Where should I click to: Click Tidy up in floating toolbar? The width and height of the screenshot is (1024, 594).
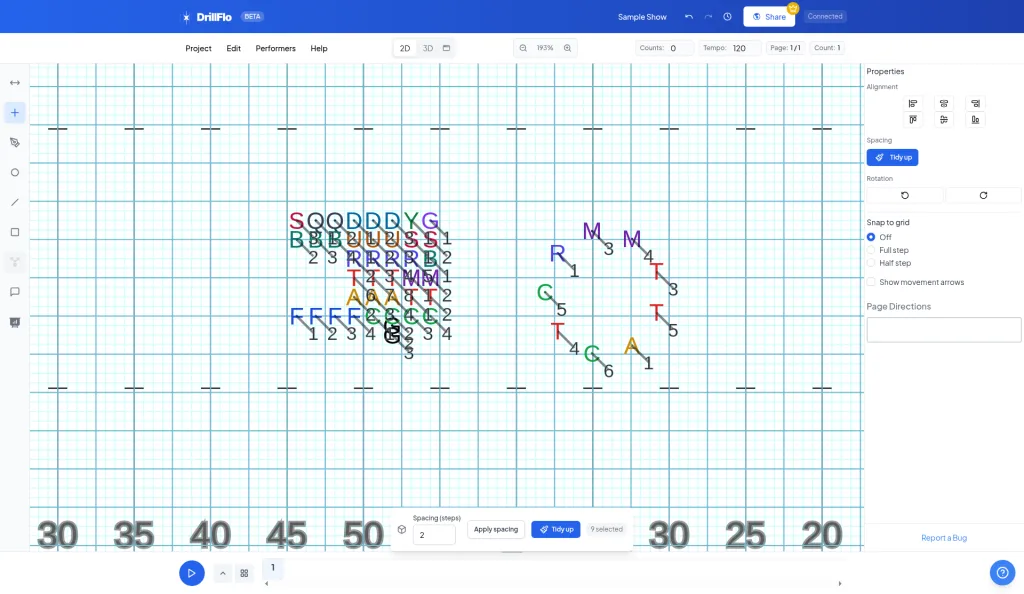point(556,529)
